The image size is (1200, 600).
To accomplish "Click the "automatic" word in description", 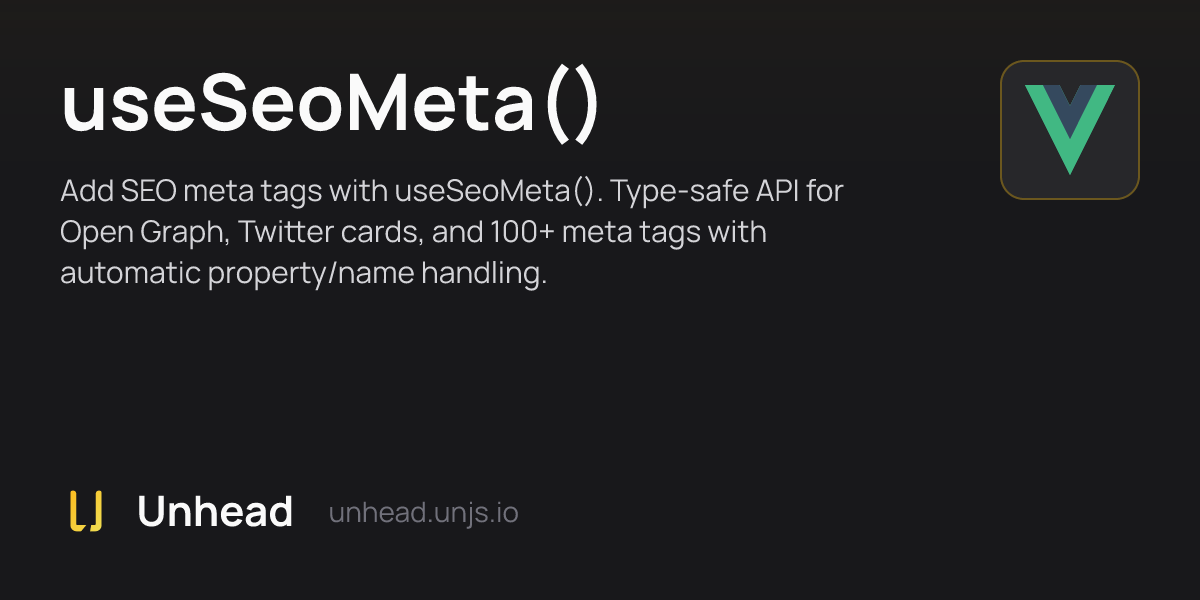I will coord(129,273).
